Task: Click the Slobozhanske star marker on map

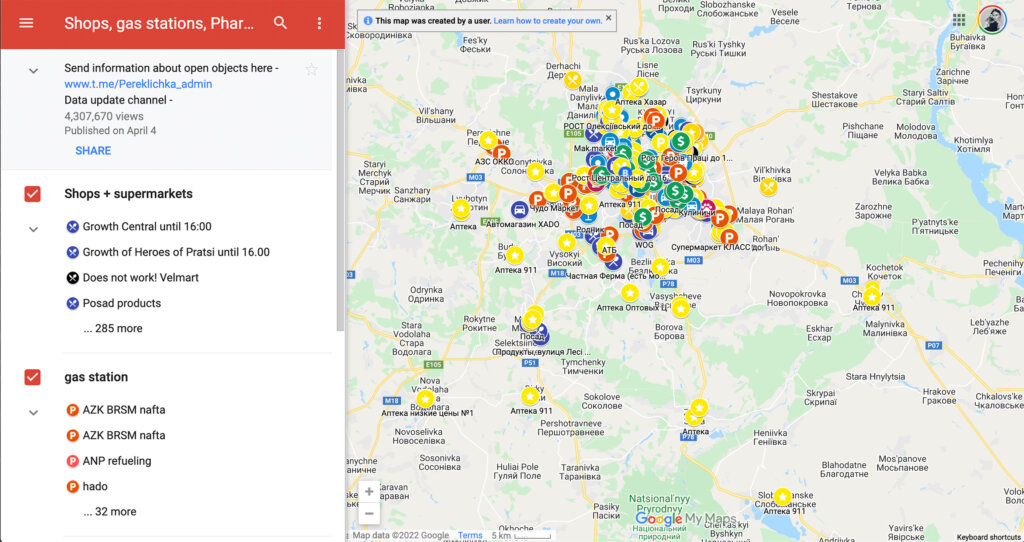Action: tap(783, 497)
